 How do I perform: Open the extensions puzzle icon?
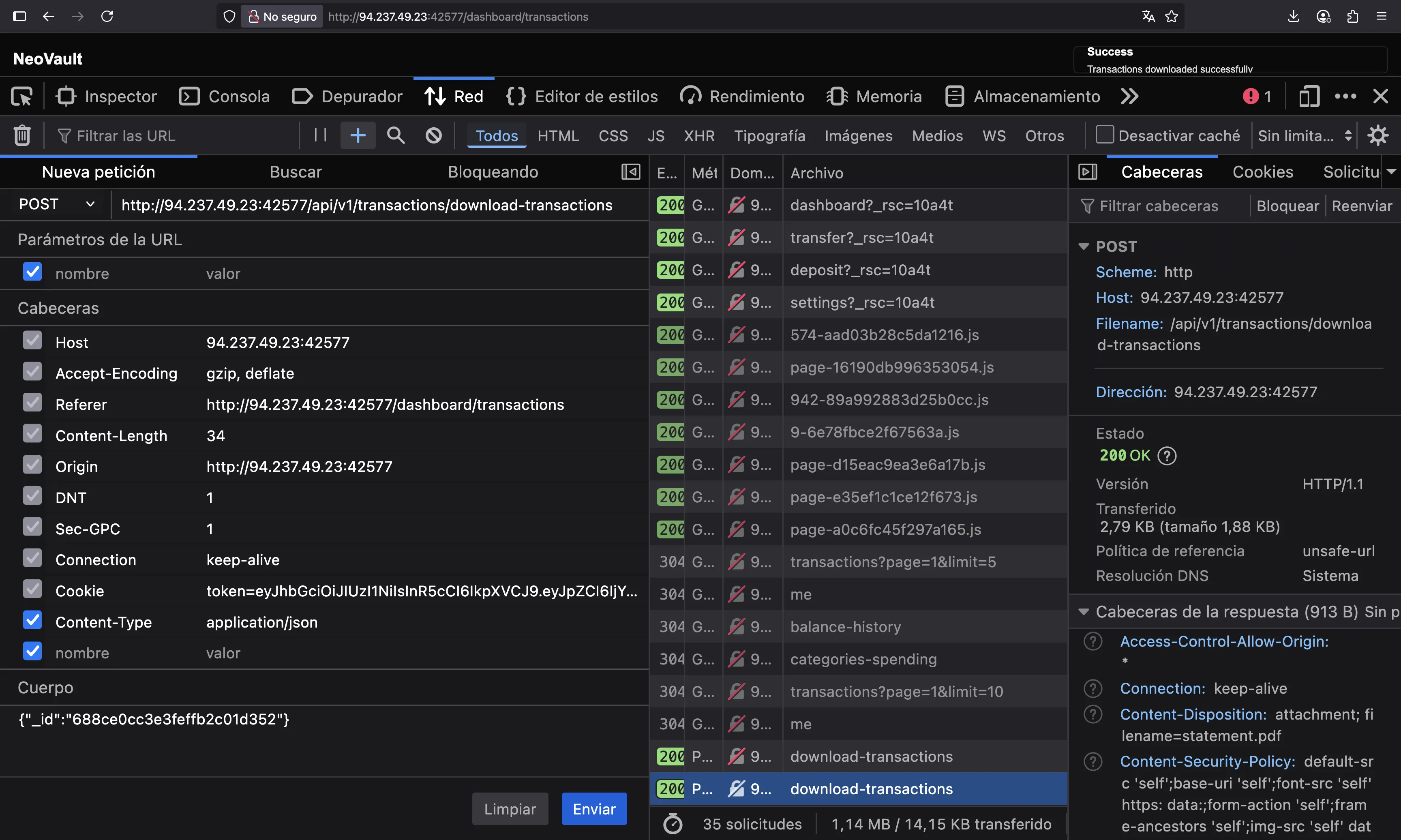pyautogui.click(x=1352, y=16)
